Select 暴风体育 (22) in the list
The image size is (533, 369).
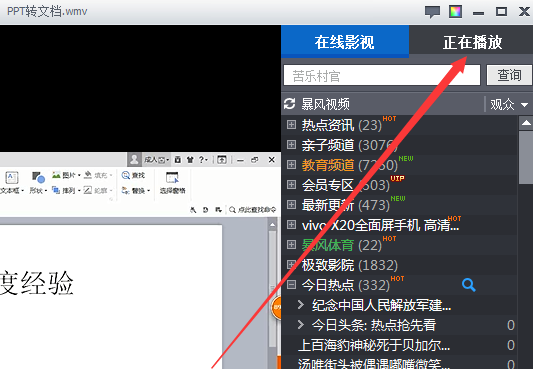coord(342,245)
